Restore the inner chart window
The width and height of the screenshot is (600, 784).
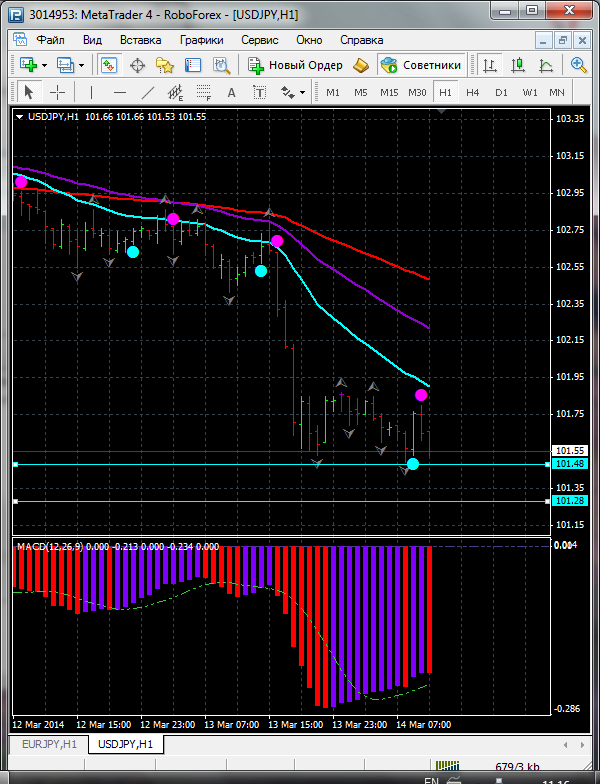[563, 40]
